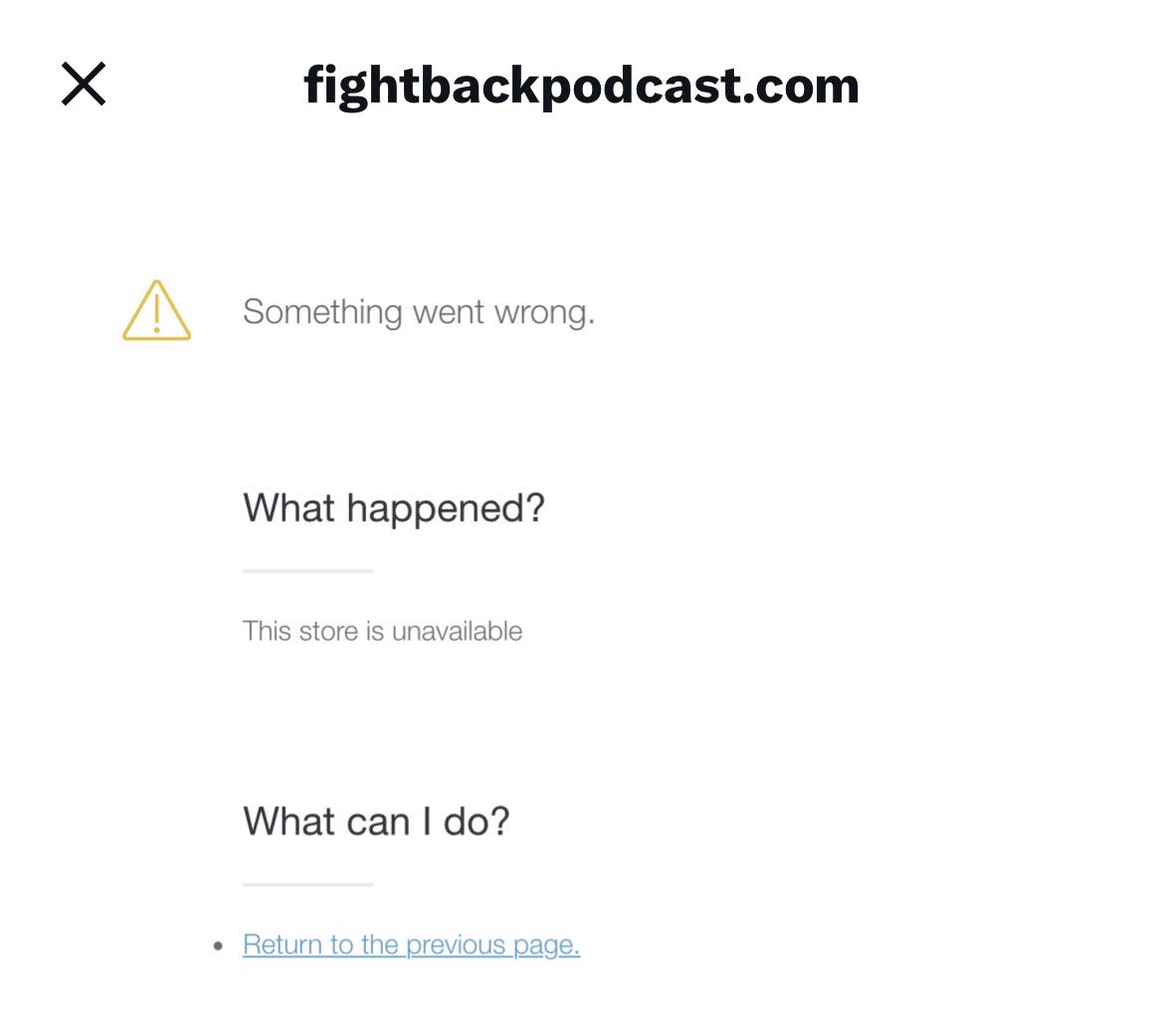Click the bullet point before the return link
This screenshot has width=1163, height=1036.
(x=219, y=945)
